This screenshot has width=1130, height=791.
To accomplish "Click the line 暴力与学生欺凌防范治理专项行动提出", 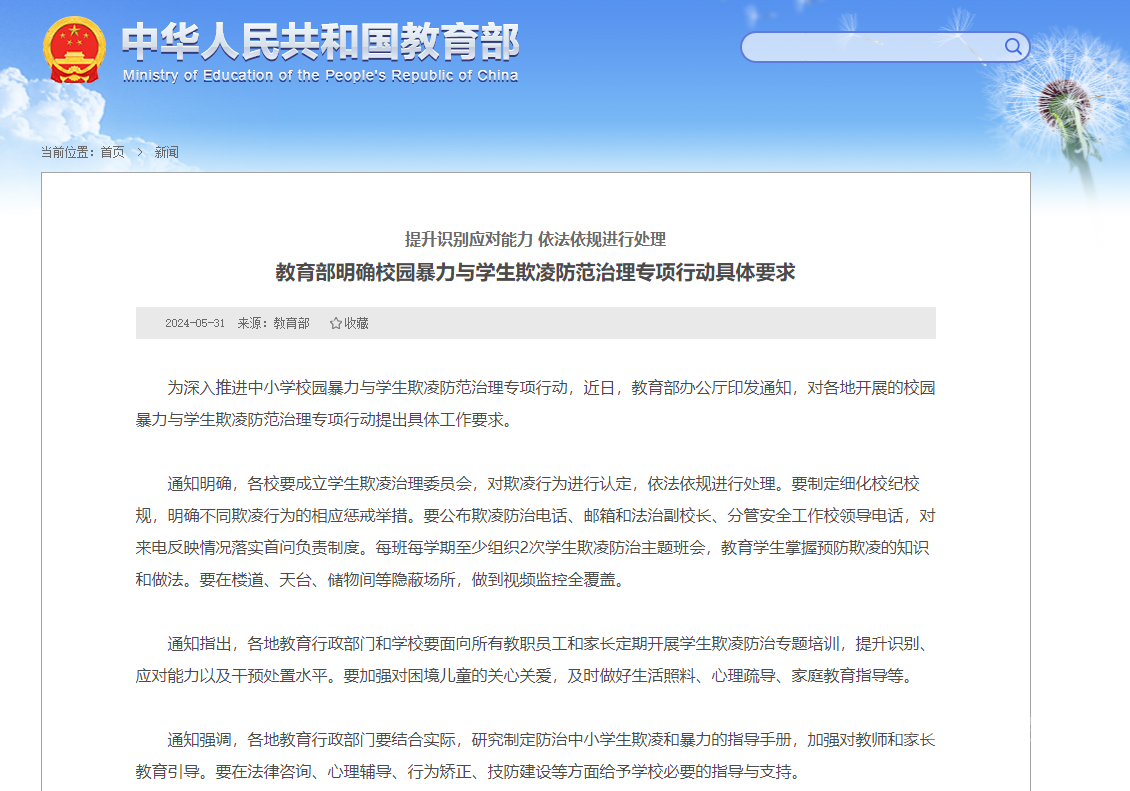I will tap(324, 420).
